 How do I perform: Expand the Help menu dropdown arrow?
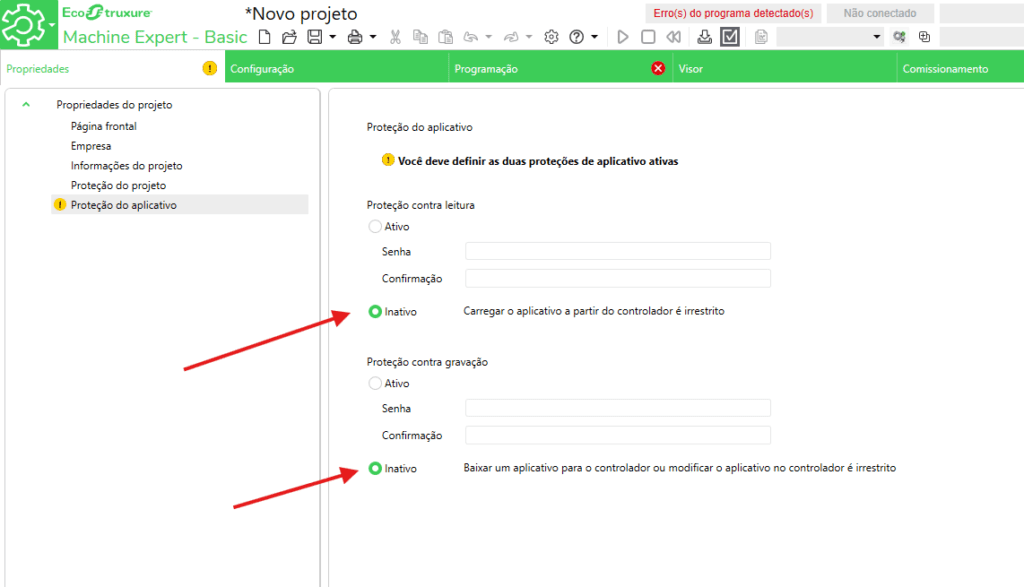[594, 37]
